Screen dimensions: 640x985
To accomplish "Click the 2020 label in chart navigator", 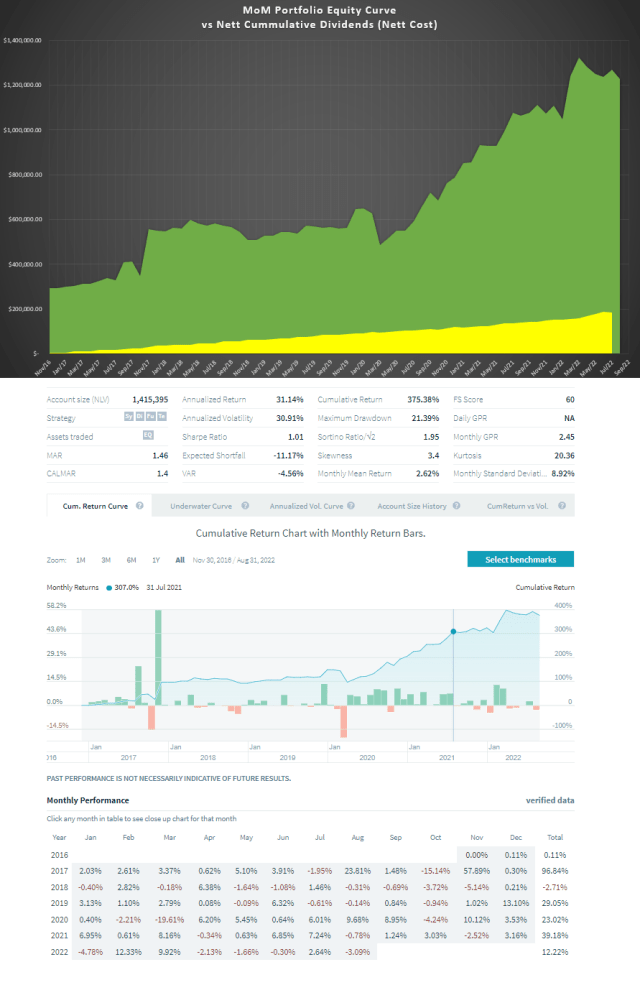I will (367, 758).
